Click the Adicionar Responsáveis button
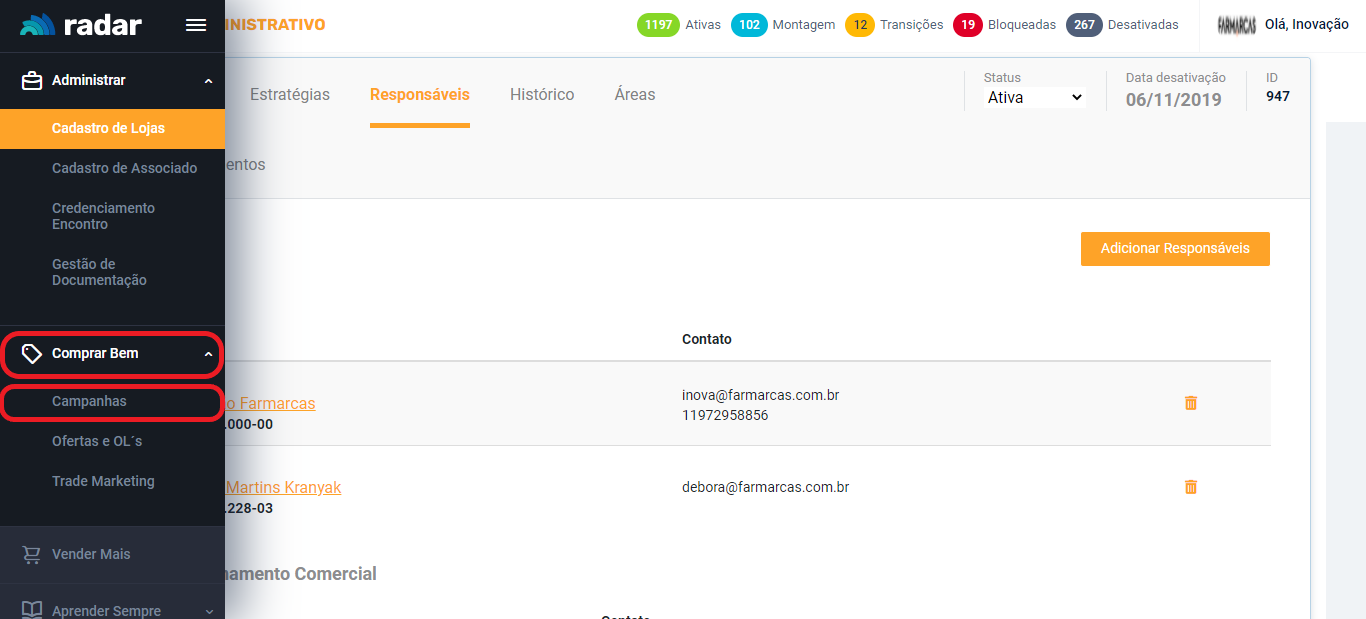The height and width of the screenshot is (619, 1366). coord(1175,249)
